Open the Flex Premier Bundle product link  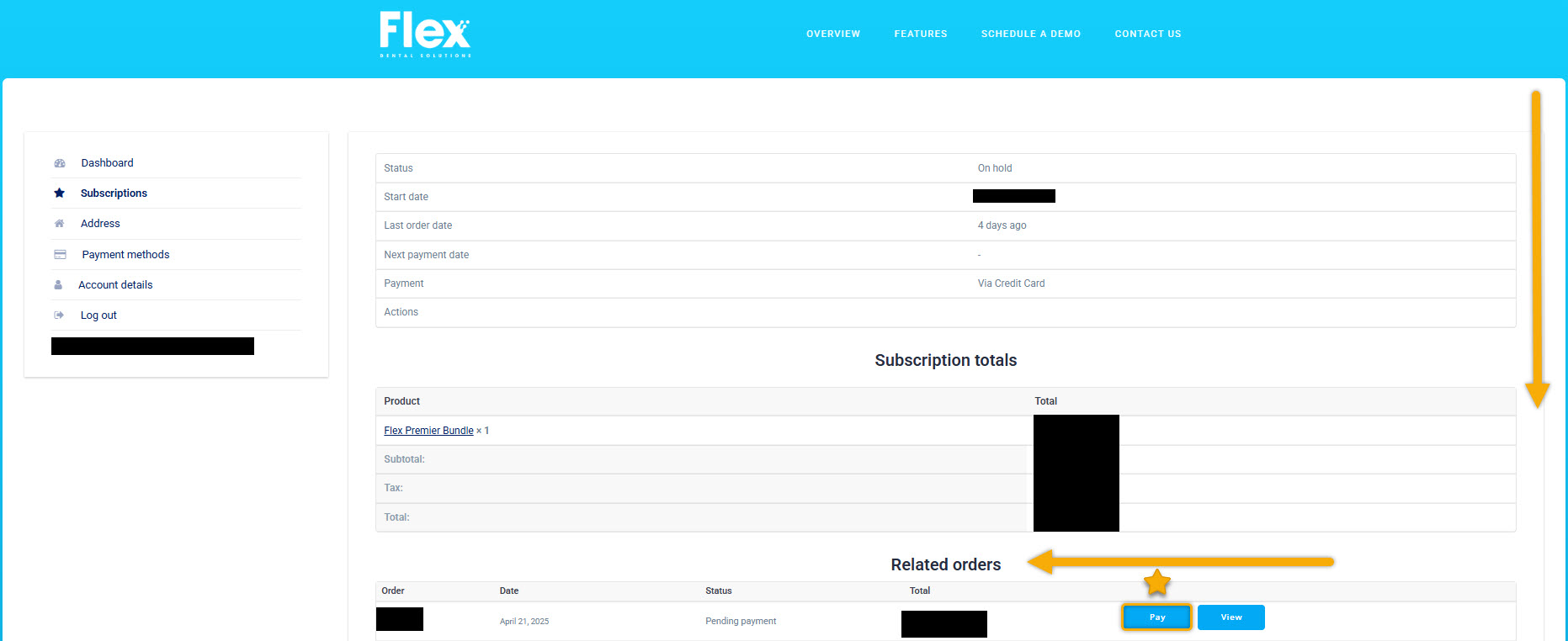[x=428, y=431]
